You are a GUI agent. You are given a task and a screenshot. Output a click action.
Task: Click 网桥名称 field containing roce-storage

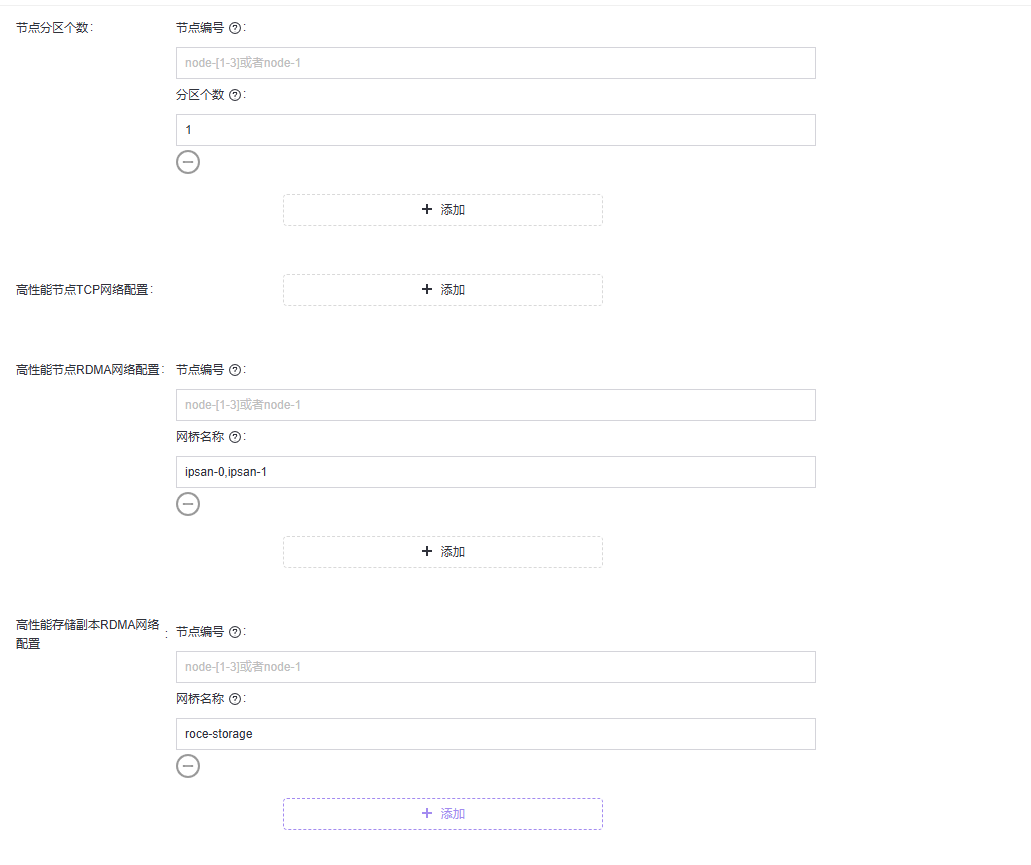[495, 734]
